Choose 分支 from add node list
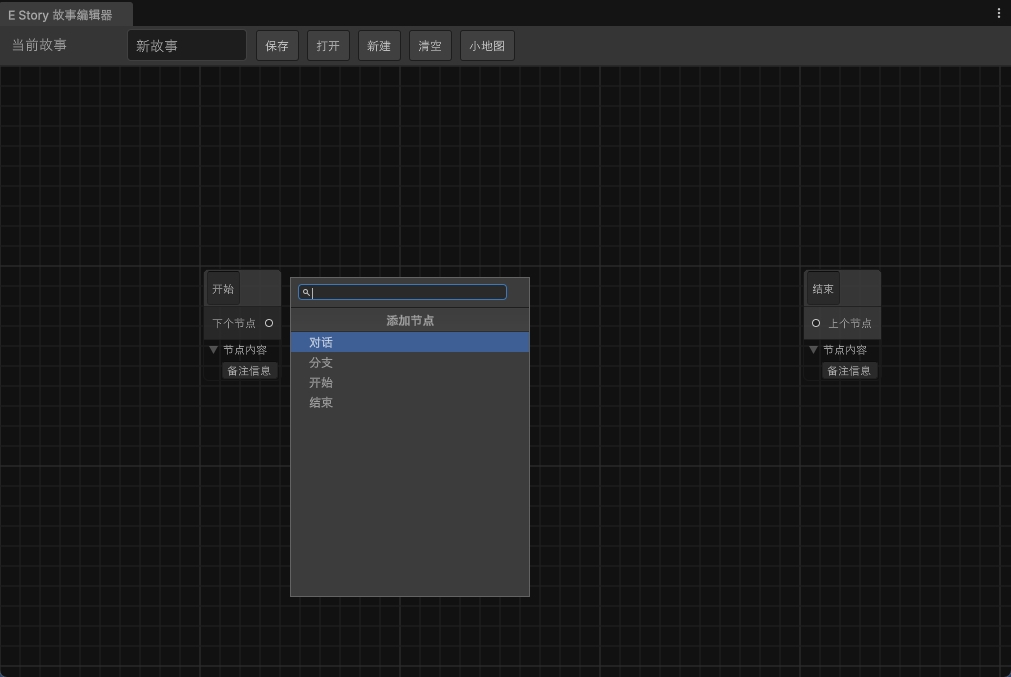 point(410,362)
